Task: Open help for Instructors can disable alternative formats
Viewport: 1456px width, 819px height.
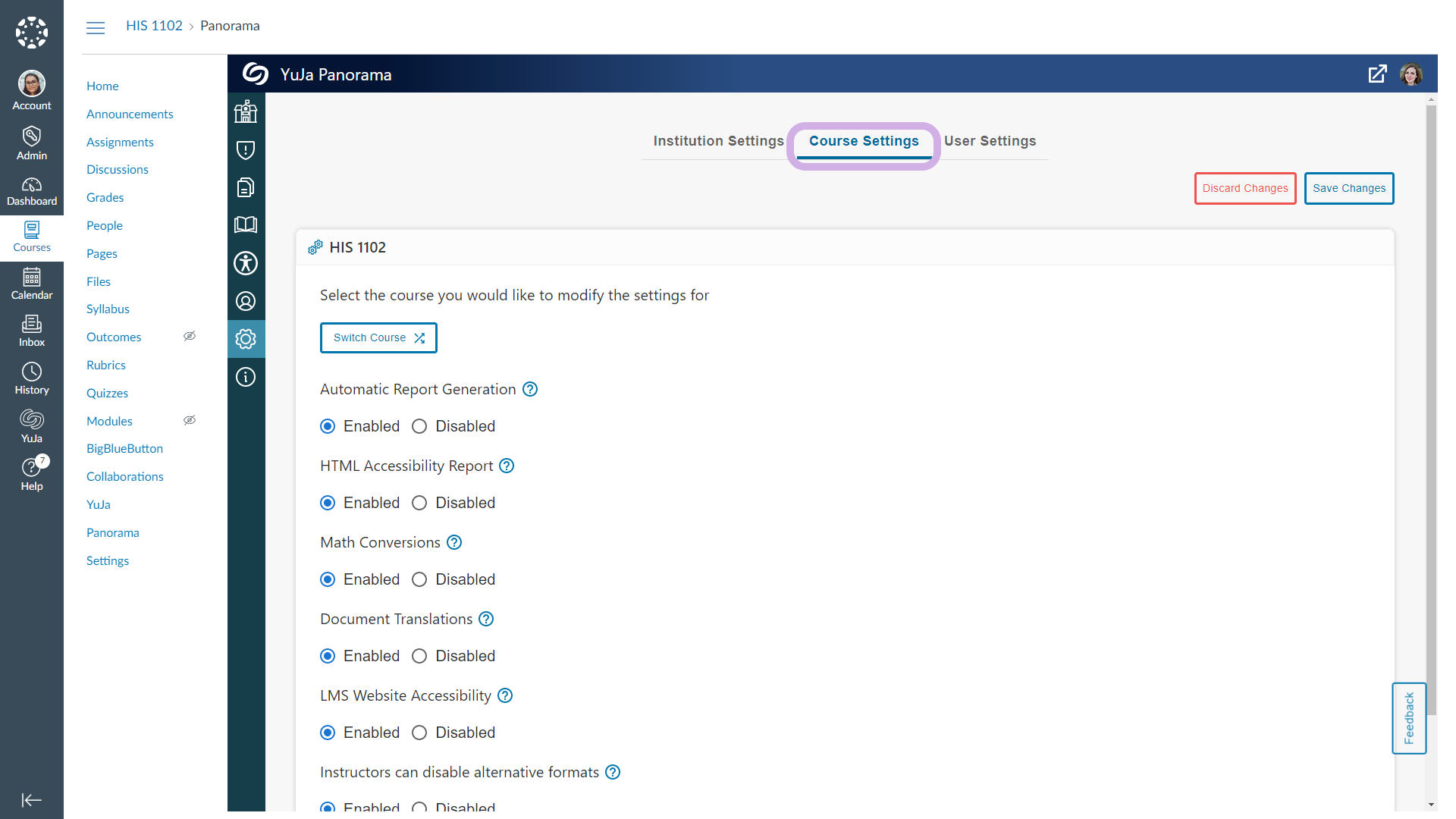Action: click(x=613, y=772)
